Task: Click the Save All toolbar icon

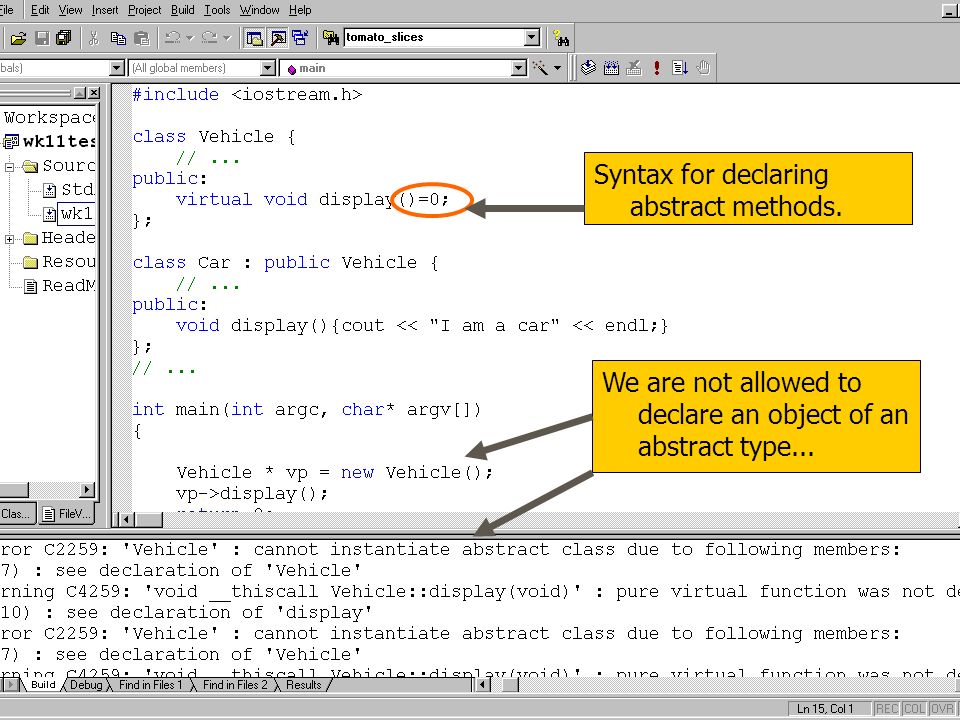Action: tap(63, 38)
